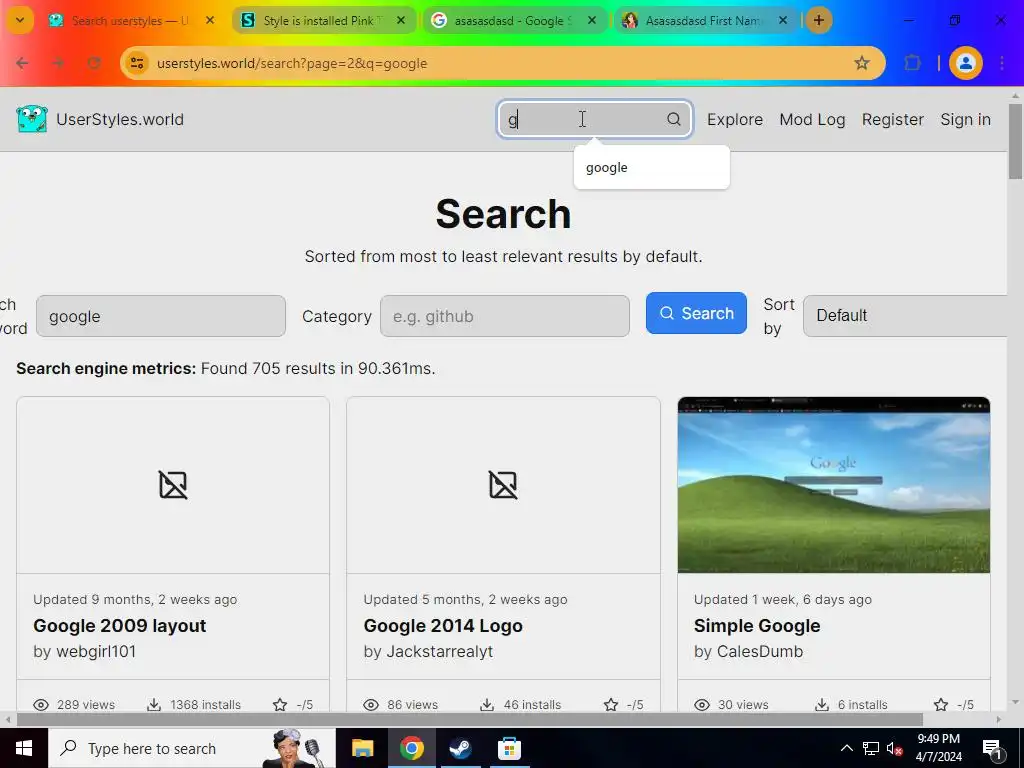Click the magnifier icon in header search box
The width and height of the screenshot is (1024, 768).
(673, 120)
